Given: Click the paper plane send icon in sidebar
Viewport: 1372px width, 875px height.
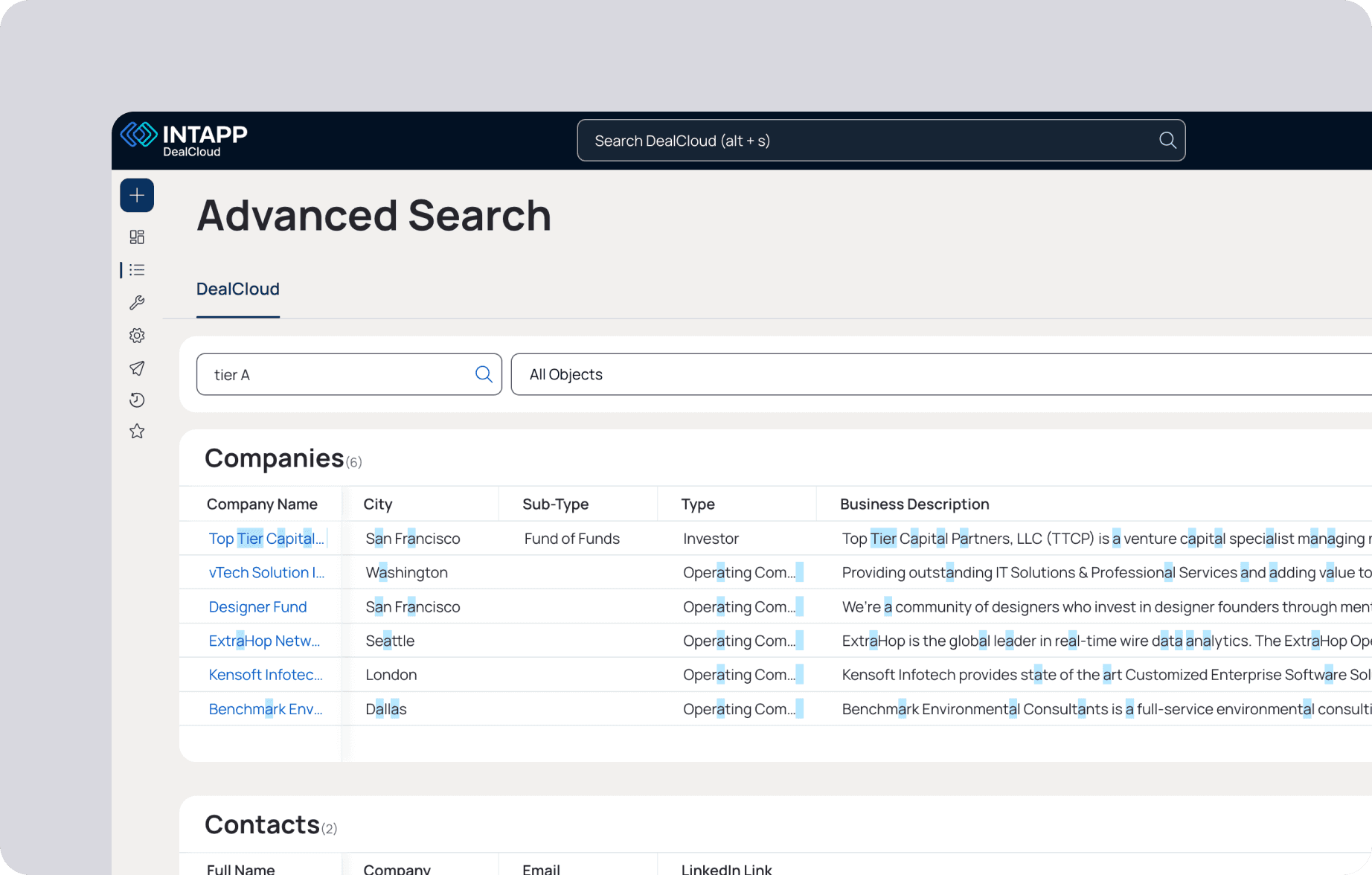Looking at the screenshot, I should pos(137,368).
